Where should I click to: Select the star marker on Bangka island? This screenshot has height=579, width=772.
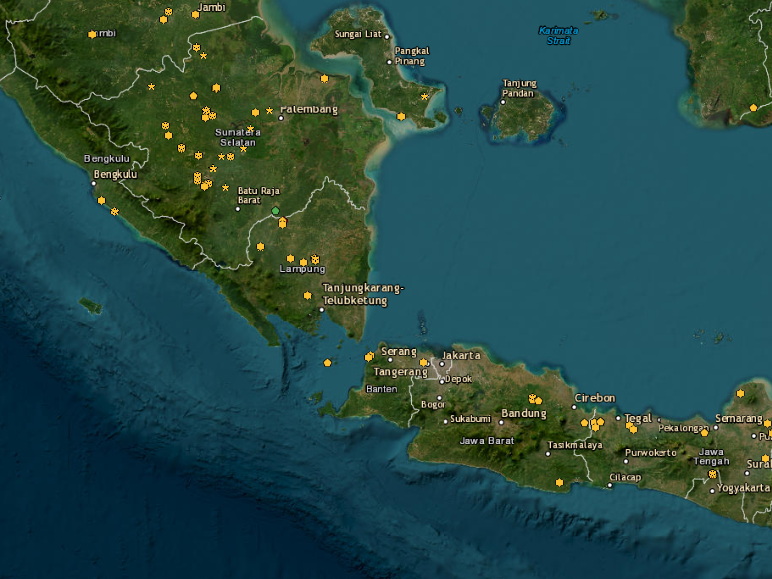click(x=424, y=97)
